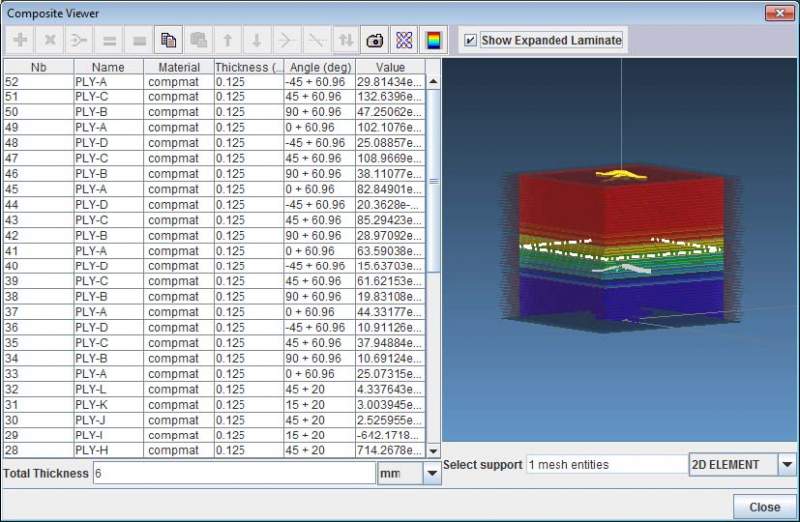Open the 2D ELEMENT support type dropdown
The height and width of the screenshot is (522, 800).
tap(787, 465)
